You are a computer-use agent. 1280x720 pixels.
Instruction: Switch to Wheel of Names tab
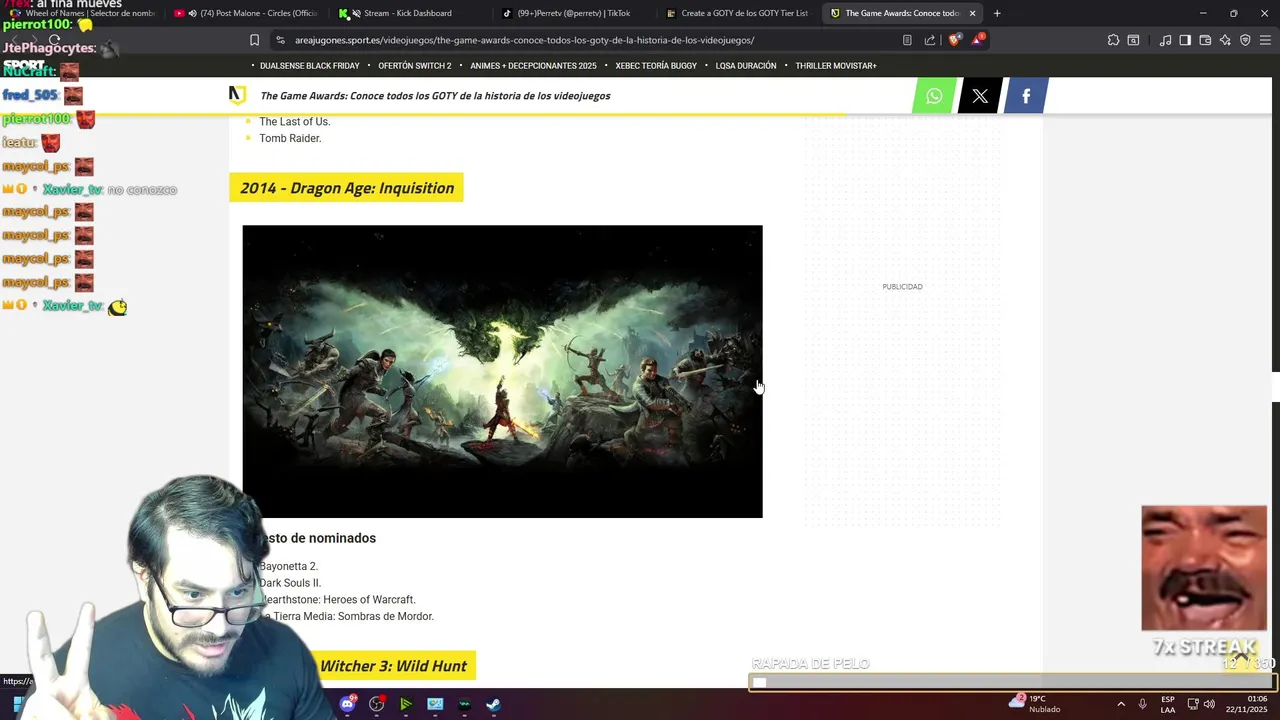(x=84, y=13)
